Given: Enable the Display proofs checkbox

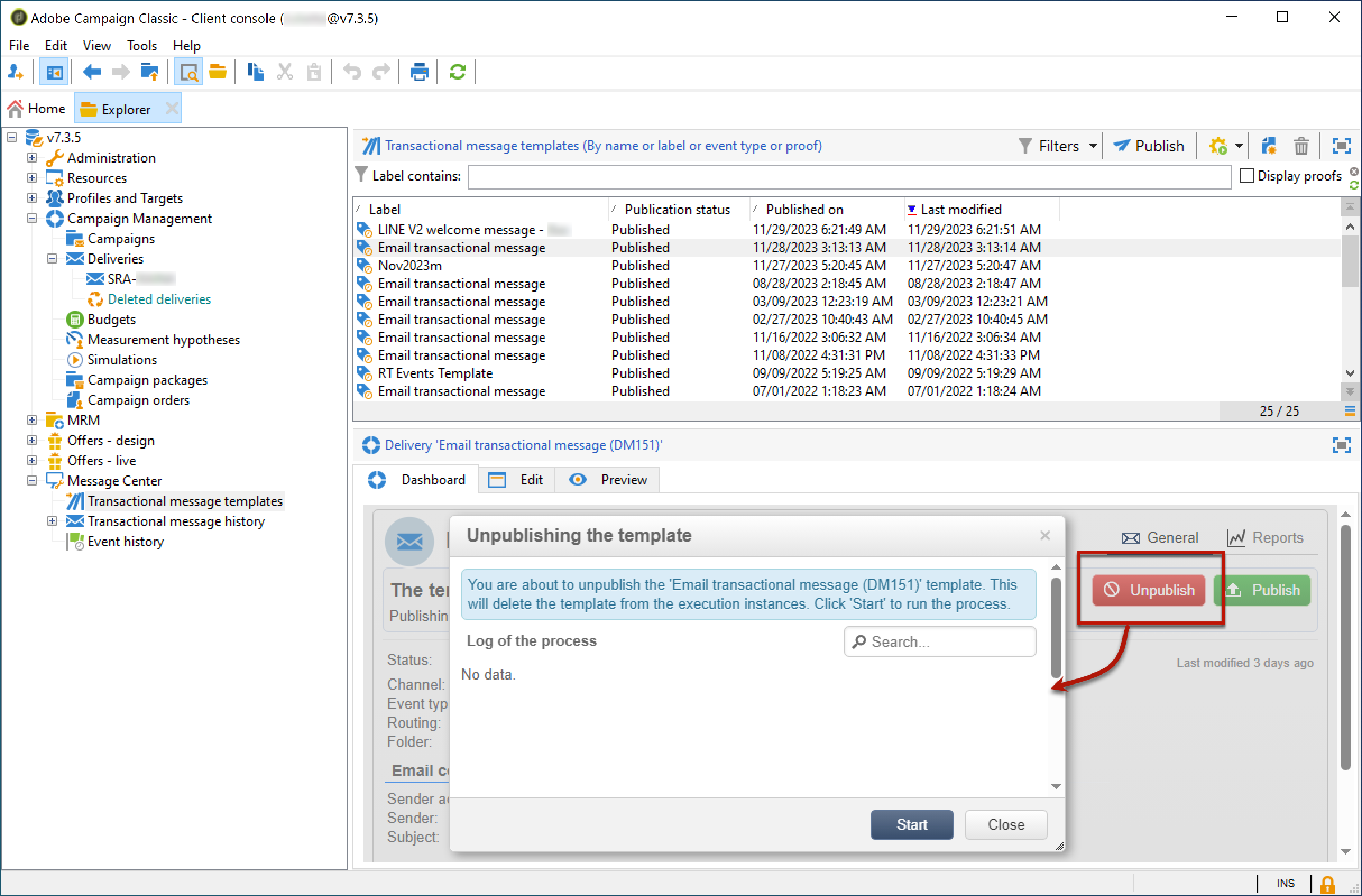Looking at the screenshot, I should pos(1246,175).
